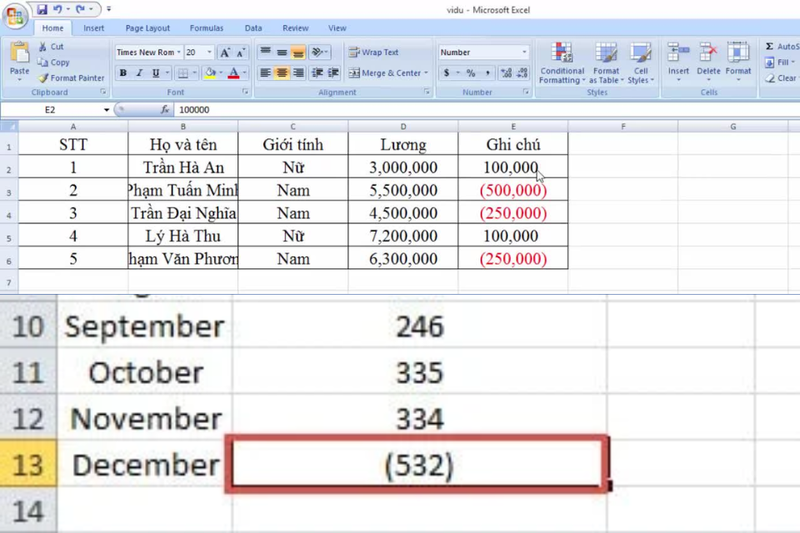Center text horizontally
The image size is (800, 533).
tap(282, 73)
